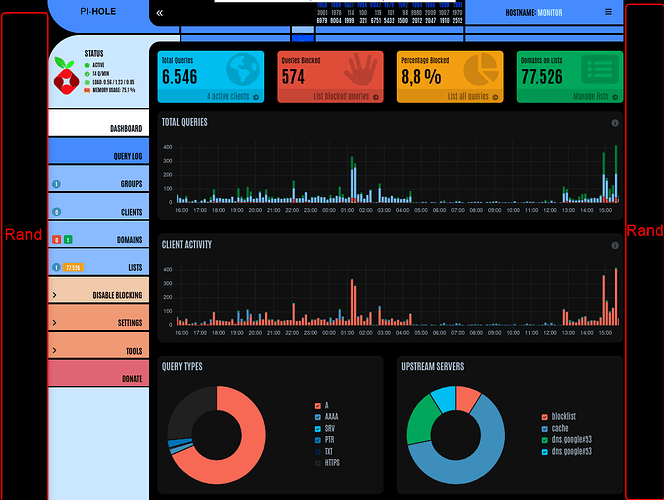Click list icon on Domains on Lists card
Viewport: 664px width, 500px height.
coord(601,70)
